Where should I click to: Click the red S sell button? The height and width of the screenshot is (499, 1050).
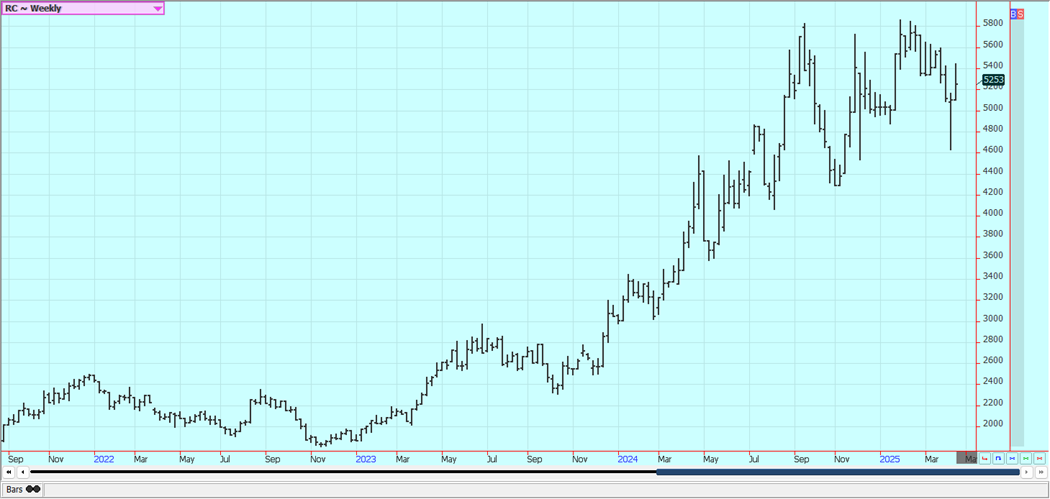point(1020,14)
